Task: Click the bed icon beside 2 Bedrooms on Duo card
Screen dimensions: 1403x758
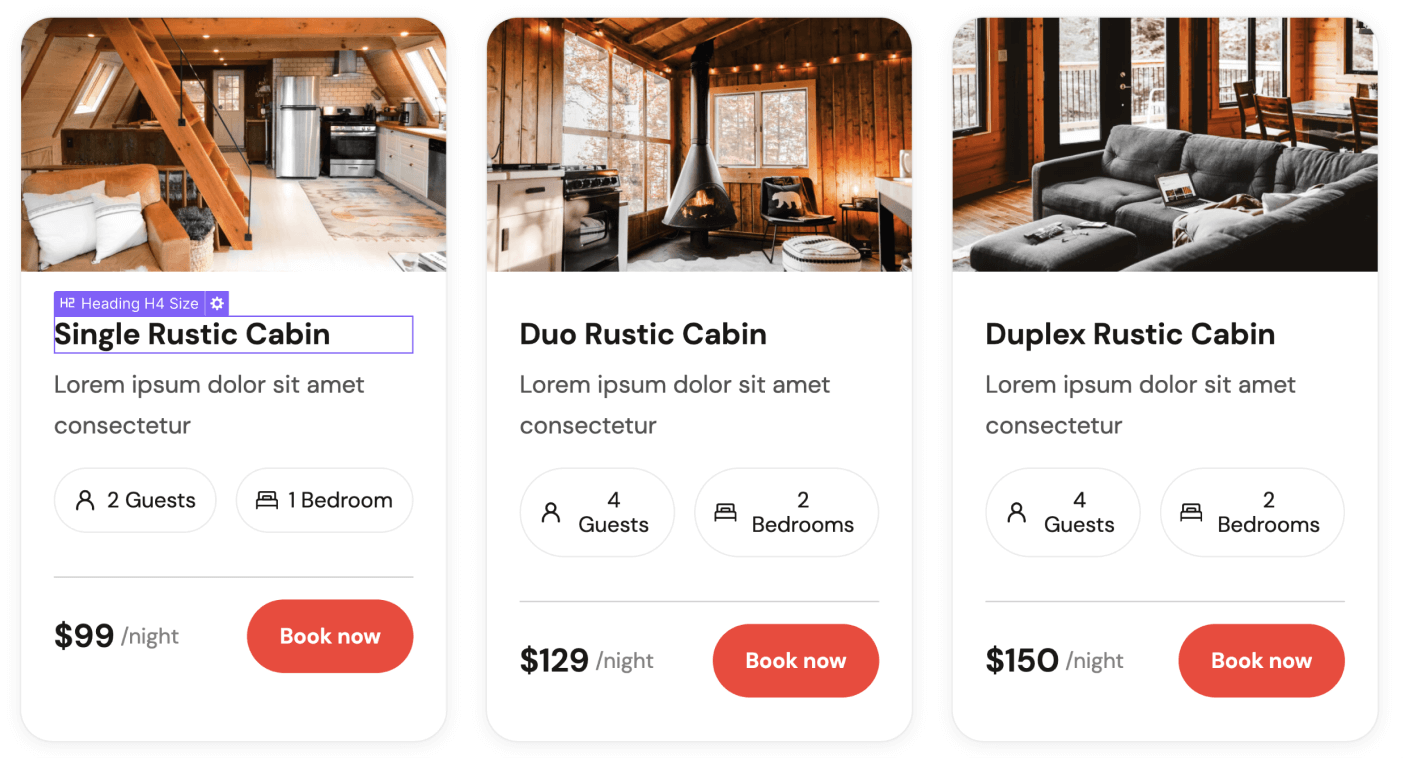Action: 725,511
